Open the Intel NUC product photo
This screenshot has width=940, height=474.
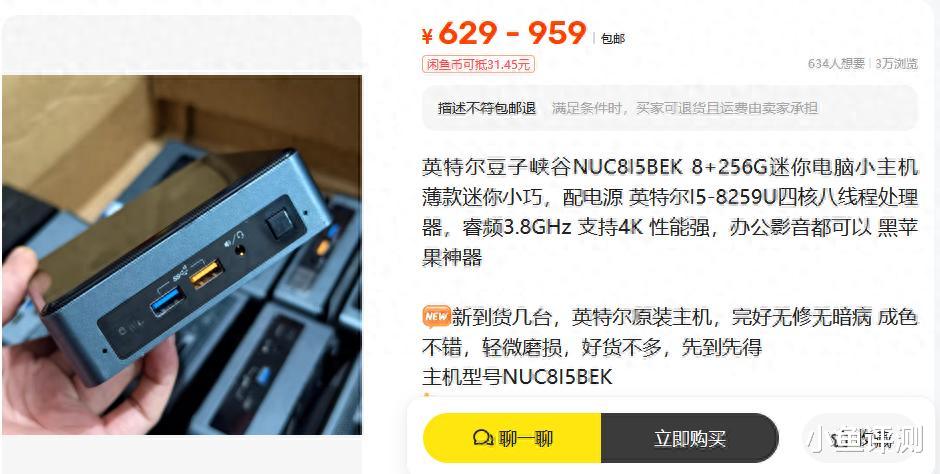182,255
